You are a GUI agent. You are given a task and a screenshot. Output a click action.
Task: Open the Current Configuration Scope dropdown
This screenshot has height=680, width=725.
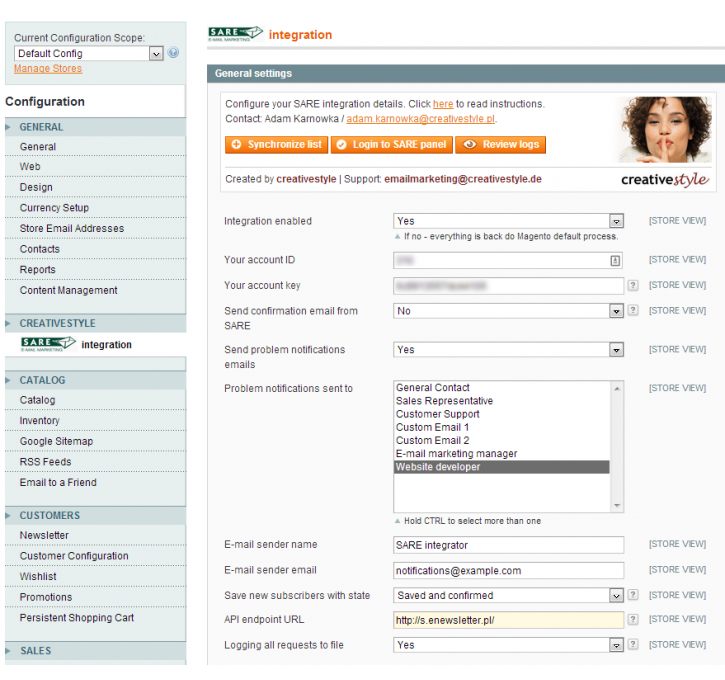tap(89, 54)
